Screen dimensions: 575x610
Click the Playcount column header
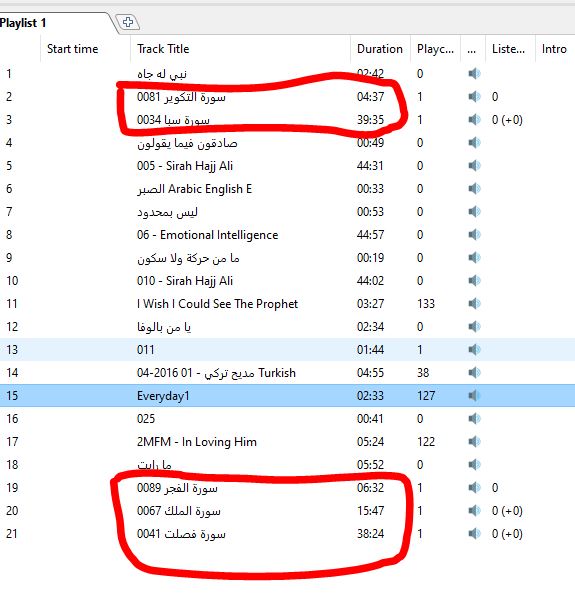click(435, 49)
